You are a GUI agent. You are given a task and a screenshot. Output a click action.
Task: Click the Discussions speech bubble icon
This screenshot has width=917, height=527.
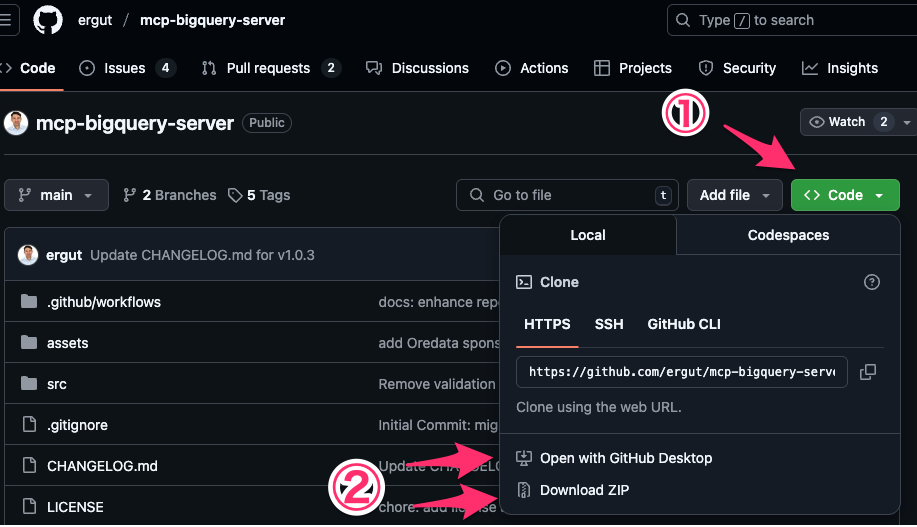tap(374, 68)
